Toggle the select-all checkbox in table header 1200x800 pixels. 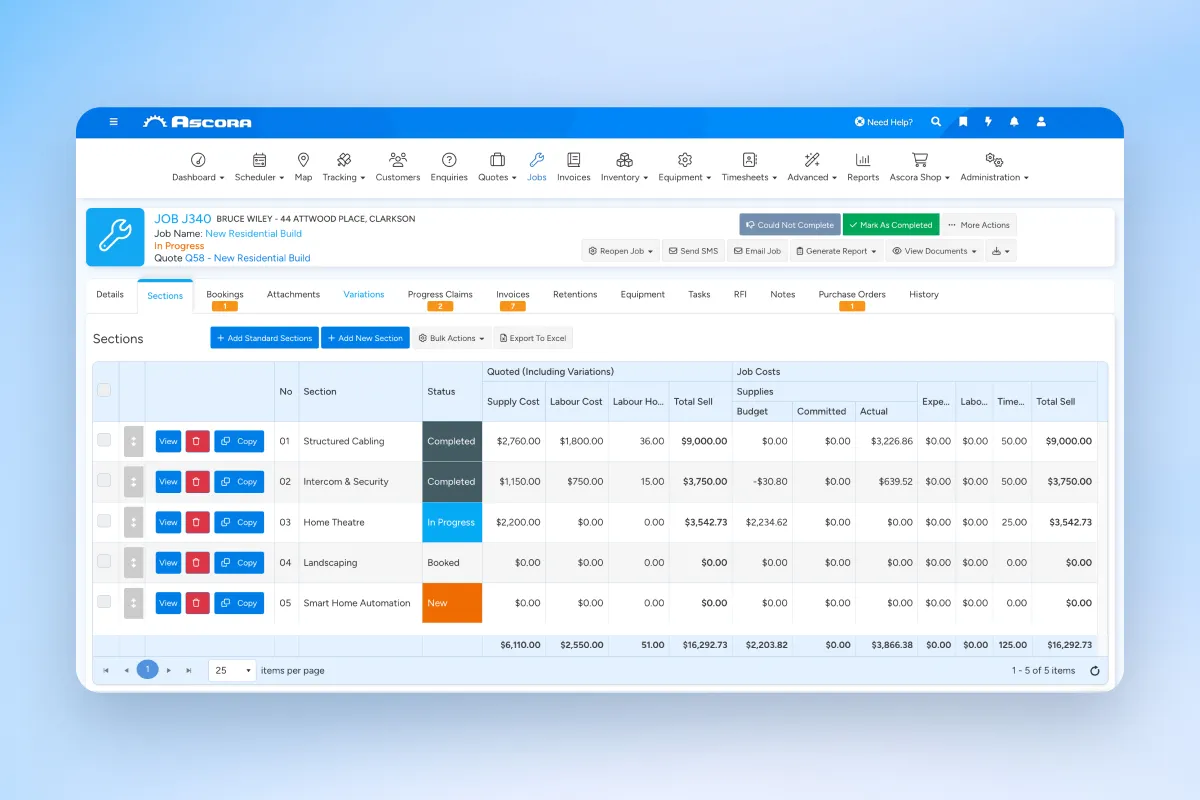click(x=104, y=390)
